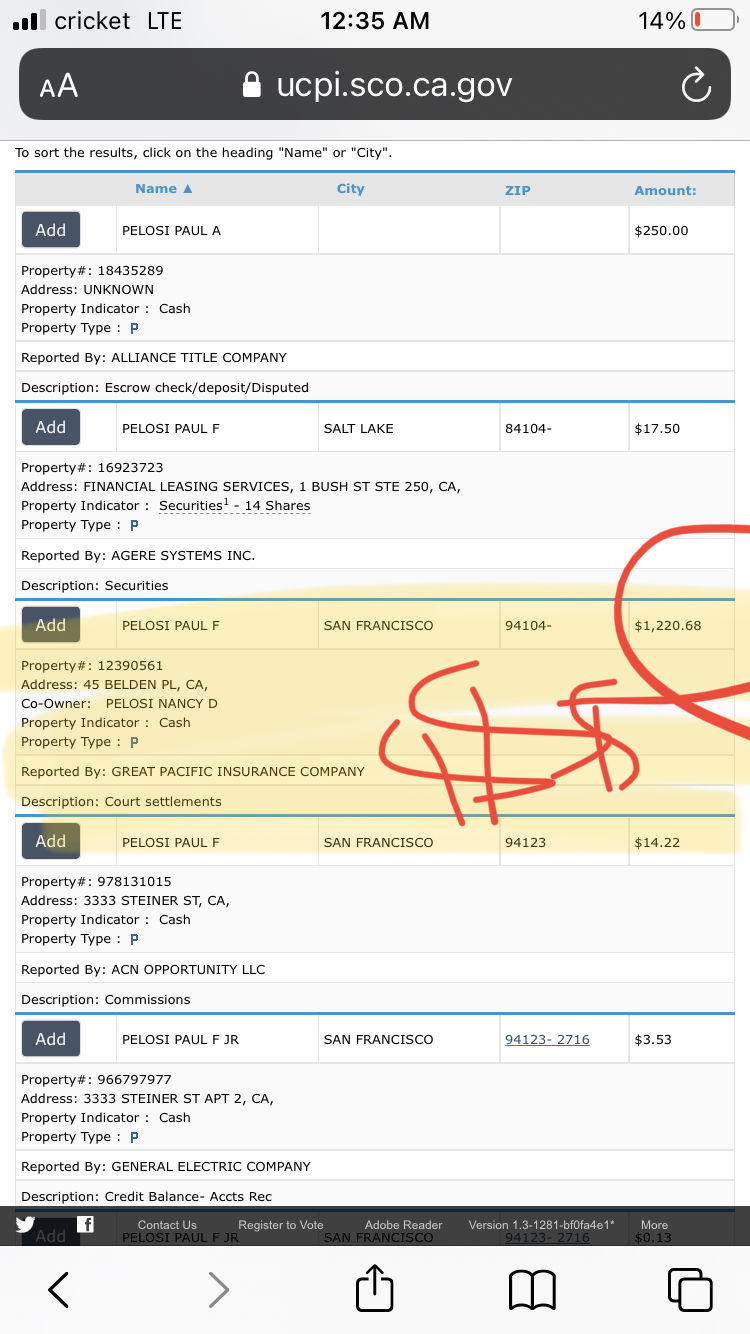Tap the Safari forward arrow
The width and height of the screenshot is (750, 1334).
(x=218, y=1290)
